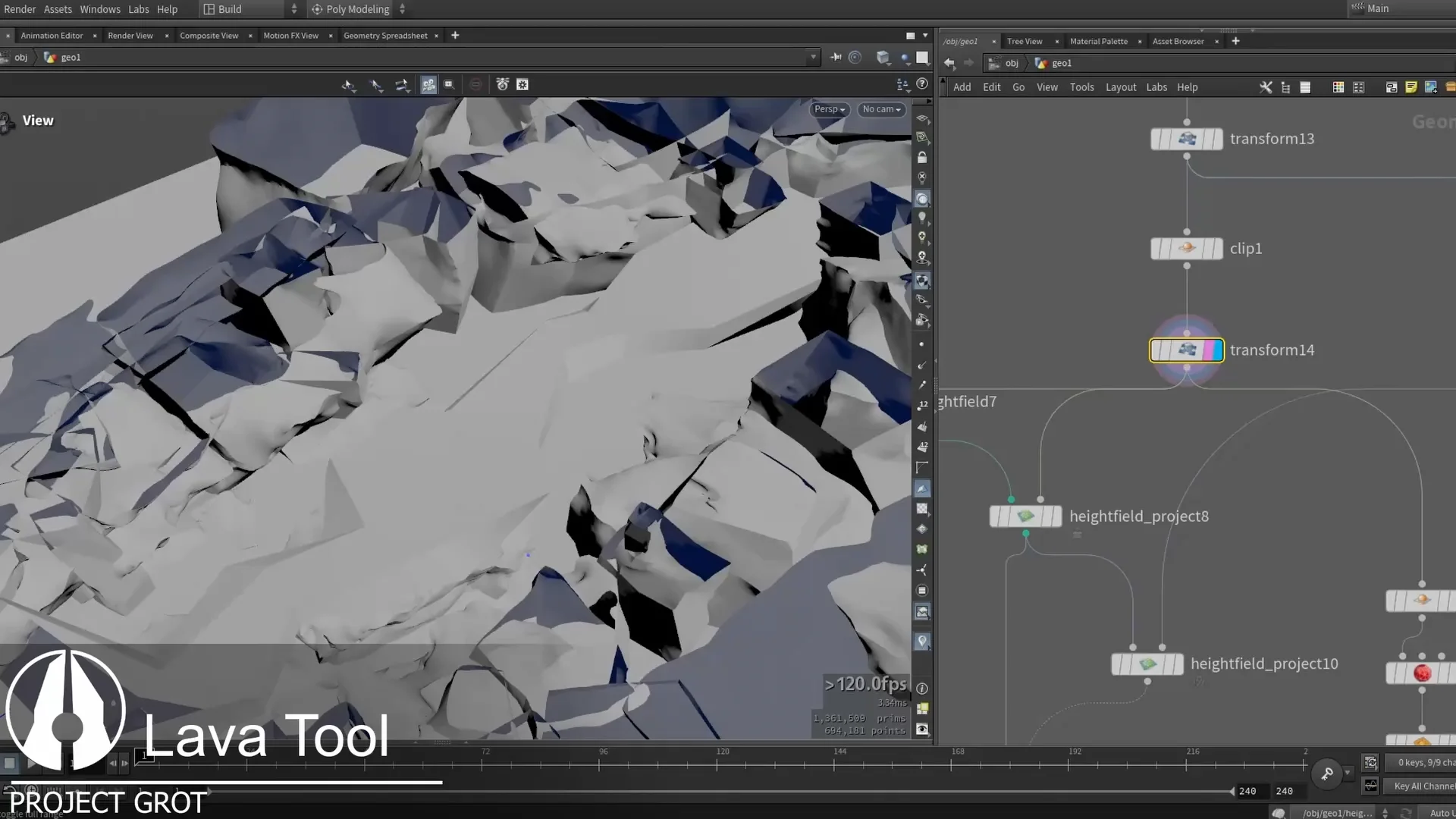Click the viewport help question mark icon
Viewport: 1456px width, 819px height.
pyautogui.click(x=922, y=84)
